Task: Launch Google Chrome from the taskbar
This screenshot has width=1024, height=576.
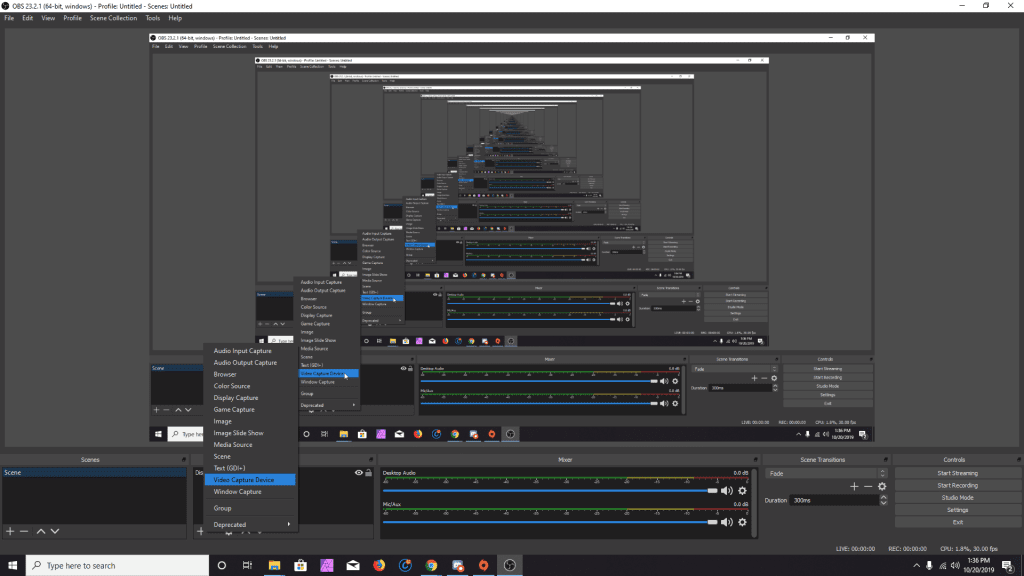Action: pos(431,565)
